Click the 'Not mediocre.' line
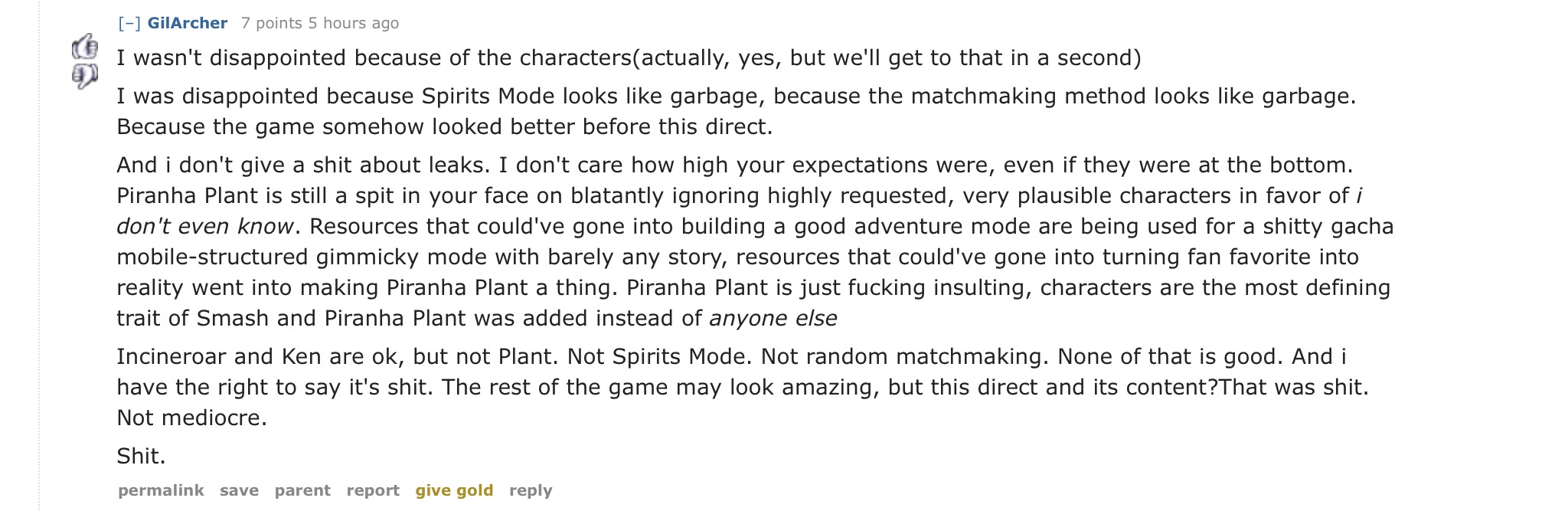The height and width of the screenshot is (511, 1568). coord(191,418)
